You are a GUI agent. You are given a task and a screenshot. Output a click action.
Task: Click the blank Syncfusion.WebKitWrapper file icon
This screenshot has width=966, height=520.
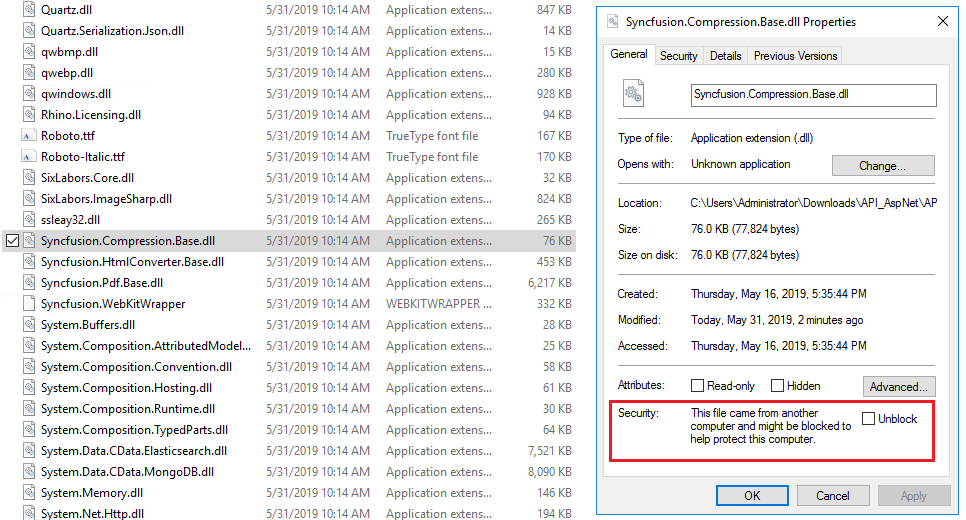click(x=28, y=303)
